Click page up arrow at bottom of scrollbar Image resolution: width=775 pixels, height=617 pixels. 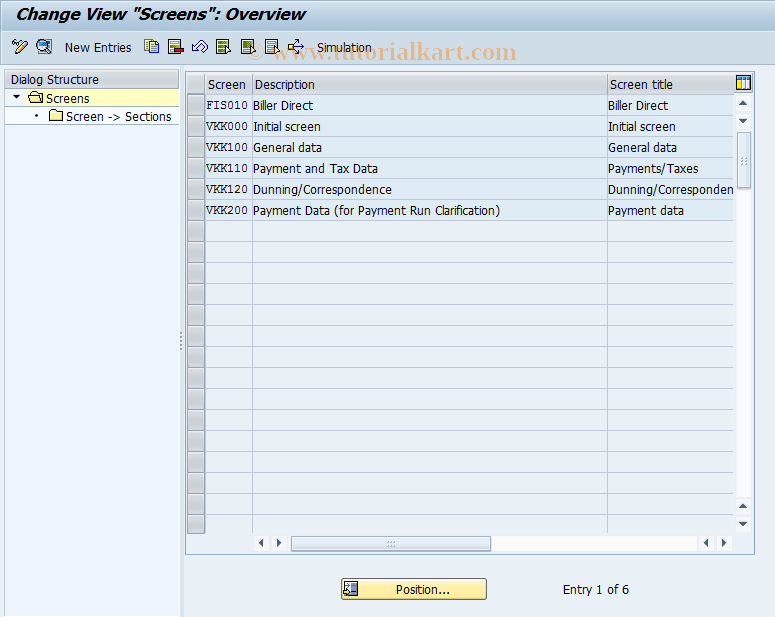(743, 506)
